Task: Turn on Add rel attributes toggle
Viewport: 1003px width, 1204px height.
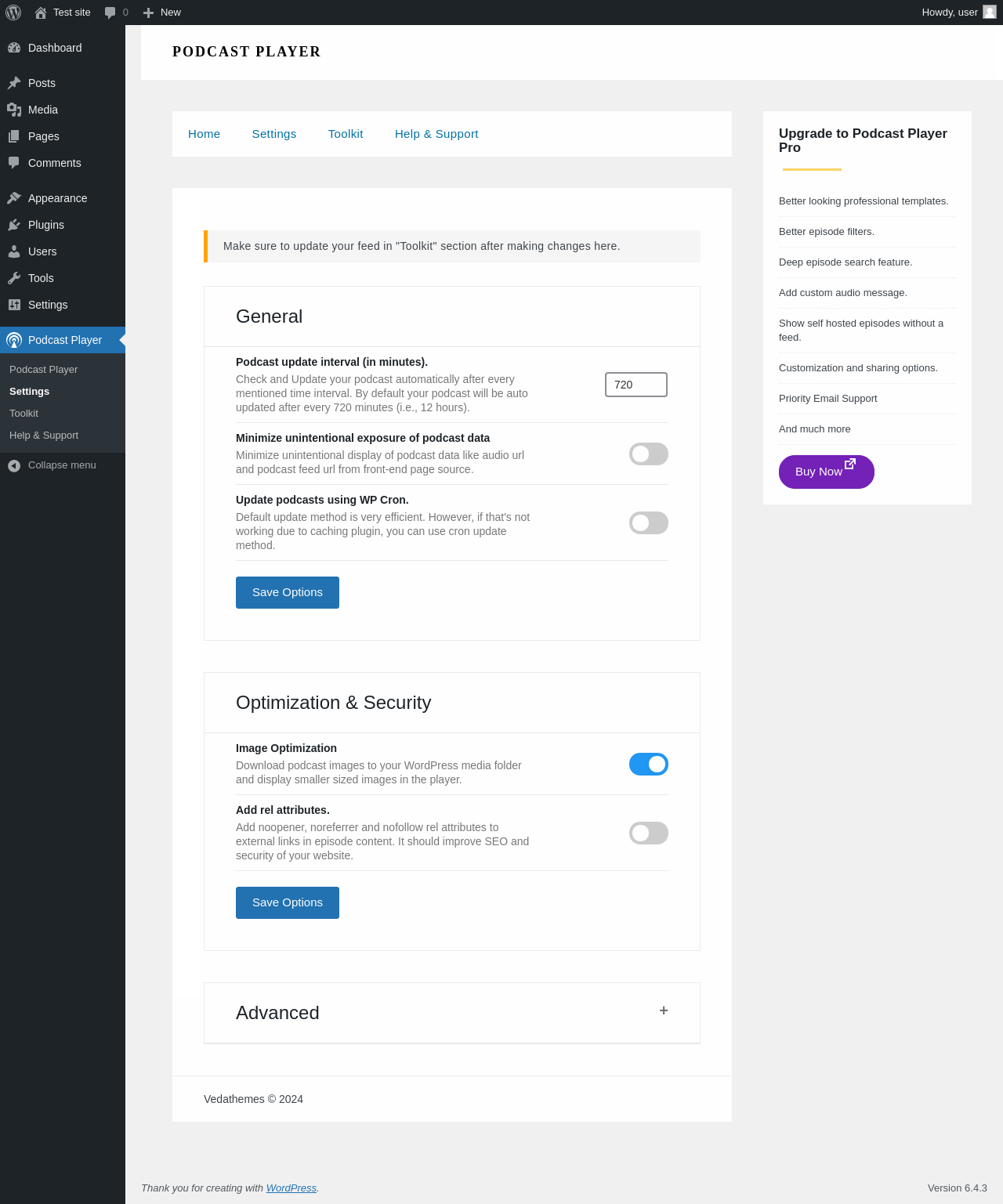Action: click(648, 833)
